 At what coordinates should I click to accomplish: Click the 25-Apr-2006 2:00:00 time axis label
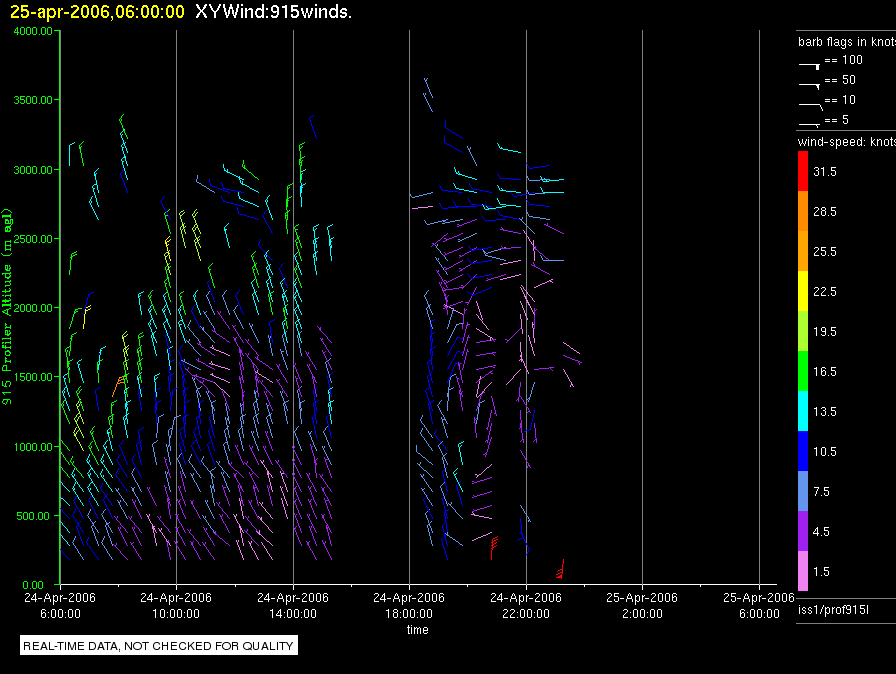tap(642, 604)
